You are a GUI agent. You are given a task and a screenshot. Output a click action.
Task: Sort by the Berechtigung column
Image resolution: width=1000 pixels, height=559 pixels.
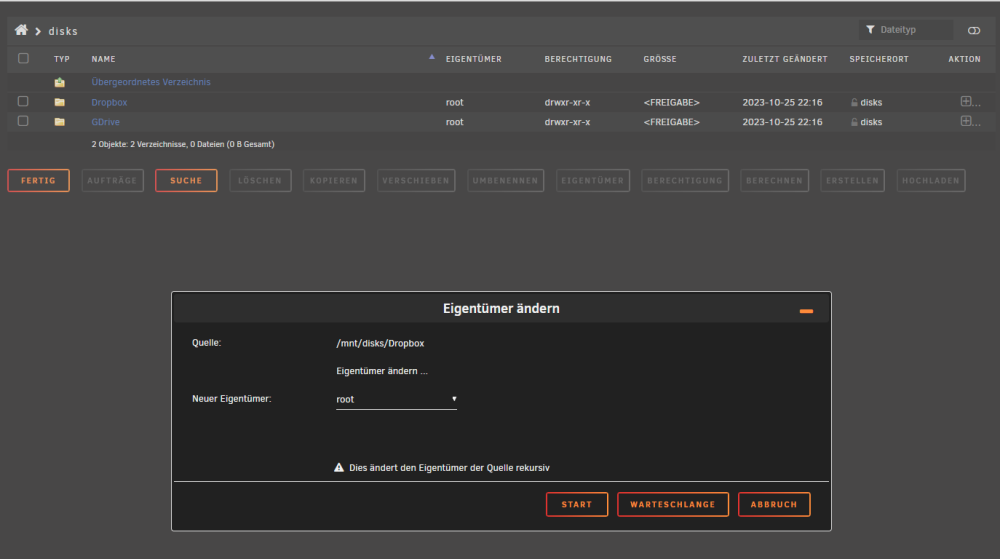[x=578, y=59]
